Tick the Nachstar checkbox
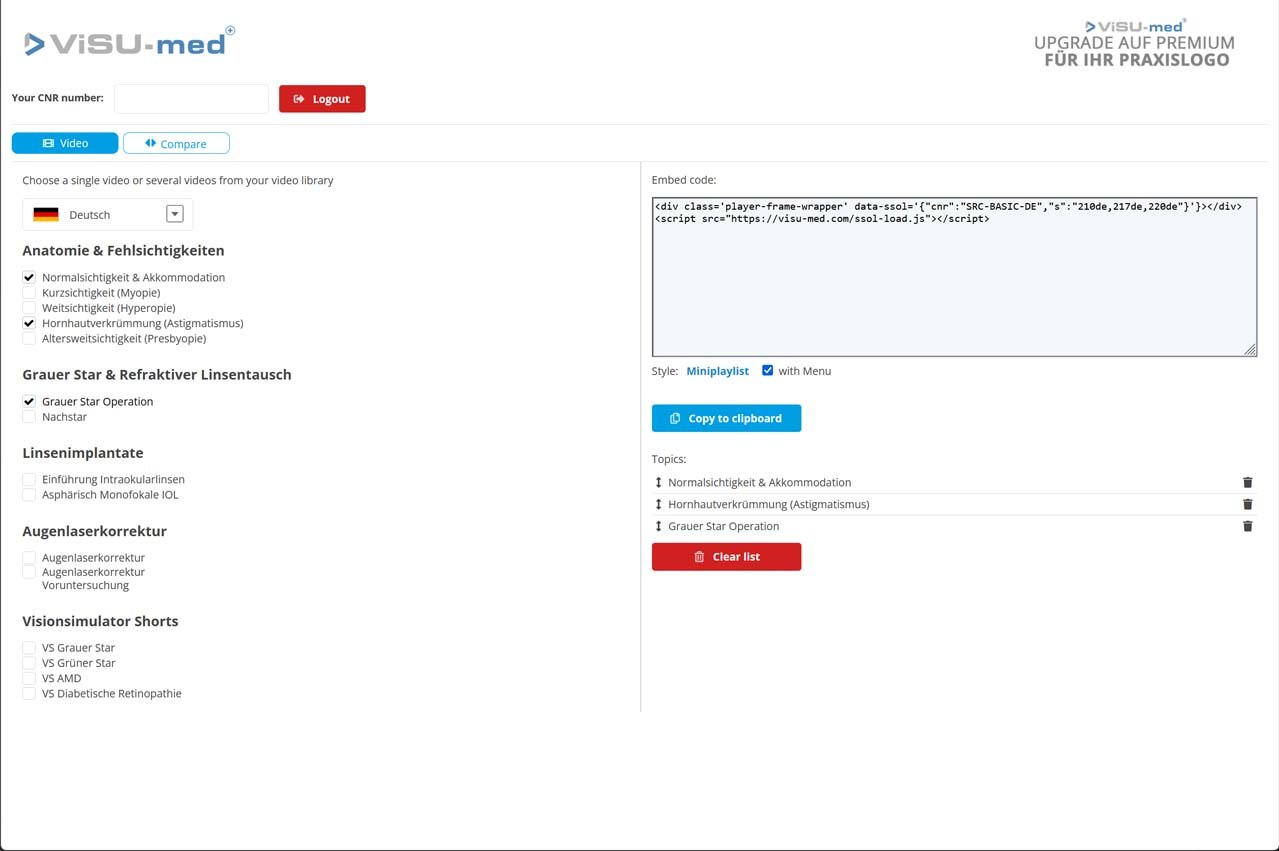 (x=29, y=417)
